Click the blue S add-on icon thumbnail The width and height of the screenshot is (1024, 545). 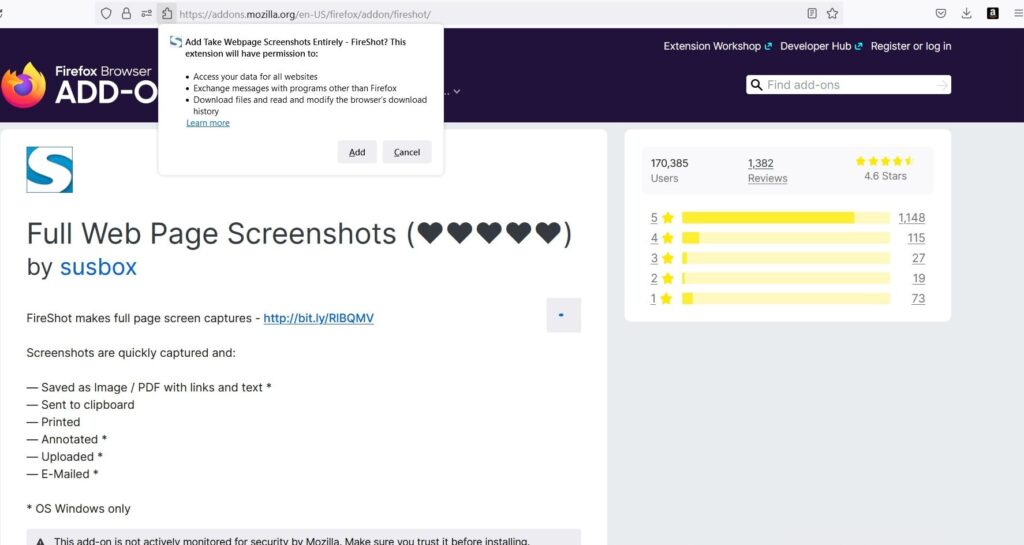click(50, 170)
